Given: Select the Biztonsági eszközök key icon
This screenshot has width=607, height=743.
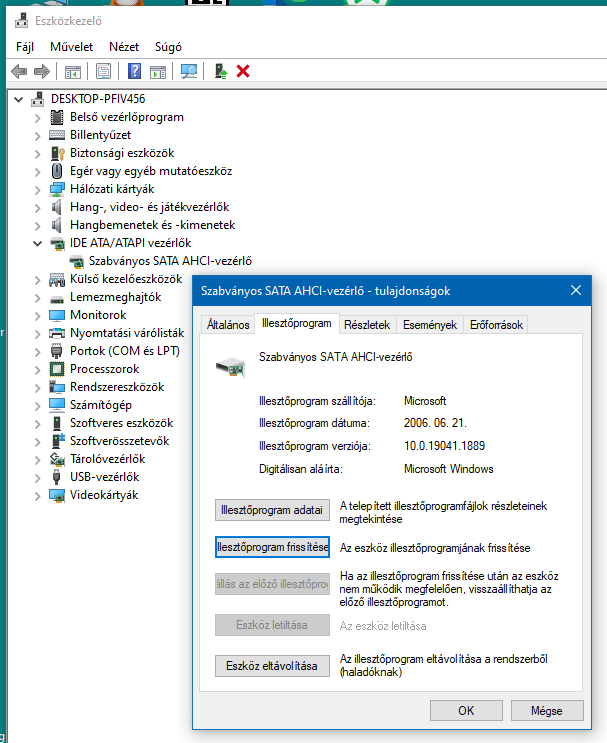Looking at the screenshot, I should pos(57,153).
